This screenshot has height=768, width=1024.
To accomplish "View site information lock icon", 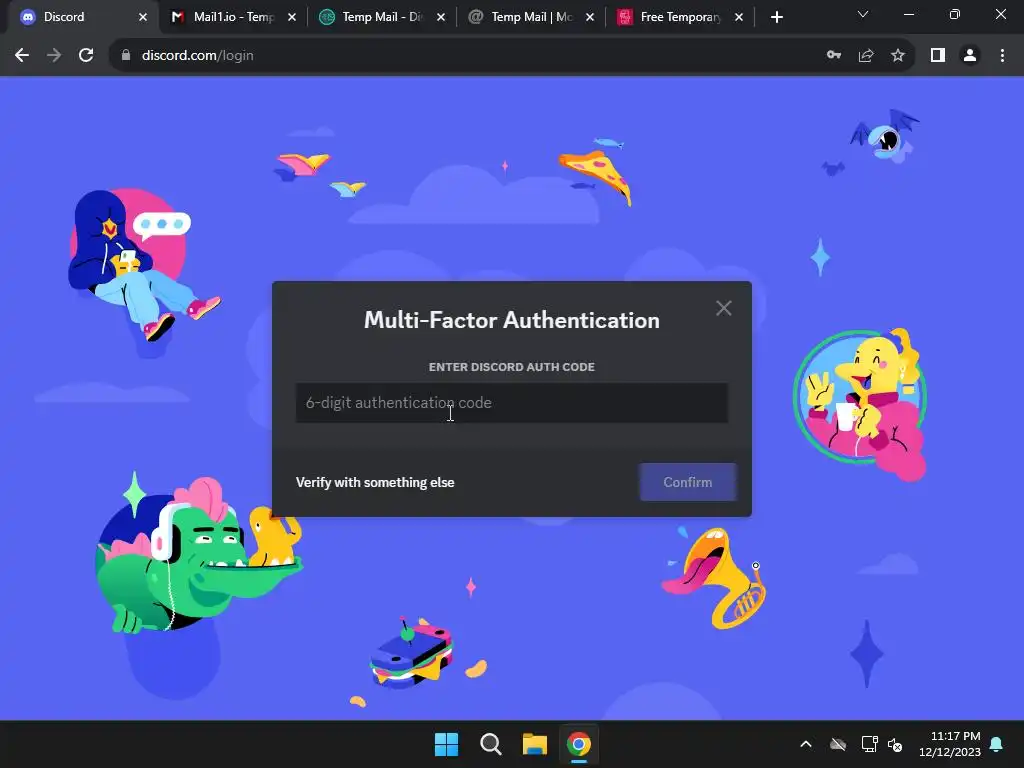I will coord(126,56).
